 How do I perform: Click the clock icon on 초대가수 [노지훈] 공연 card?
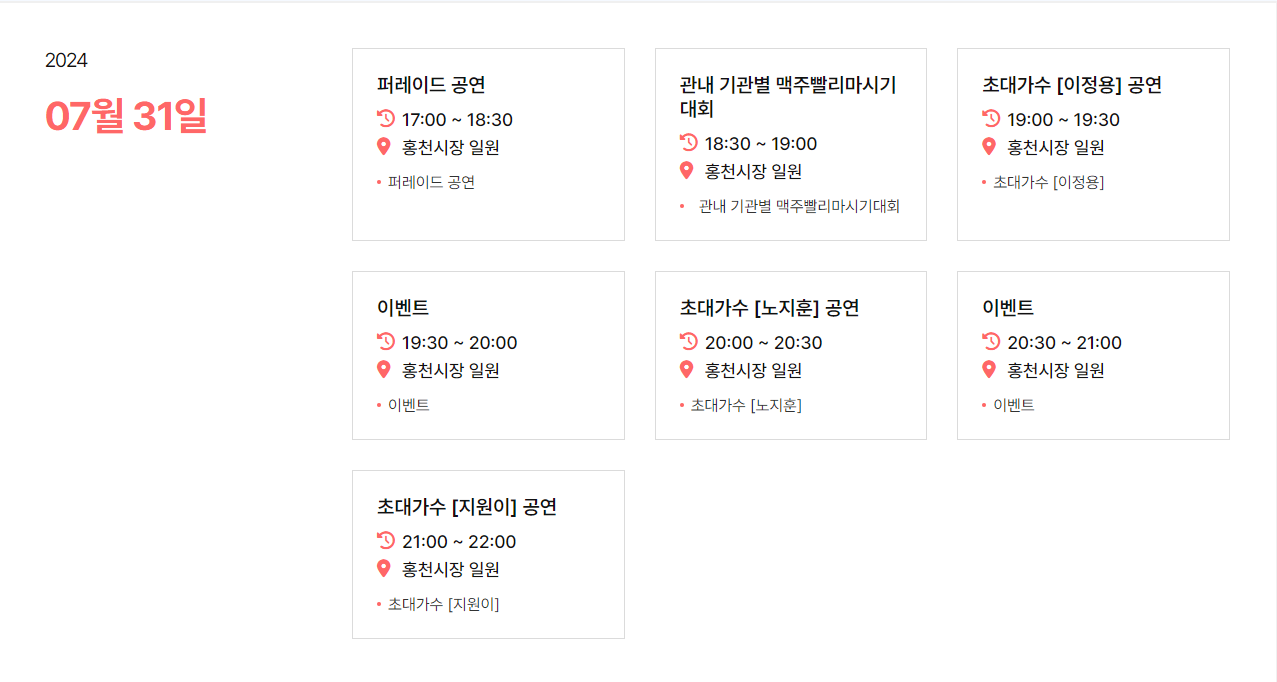tap(687, 342)
